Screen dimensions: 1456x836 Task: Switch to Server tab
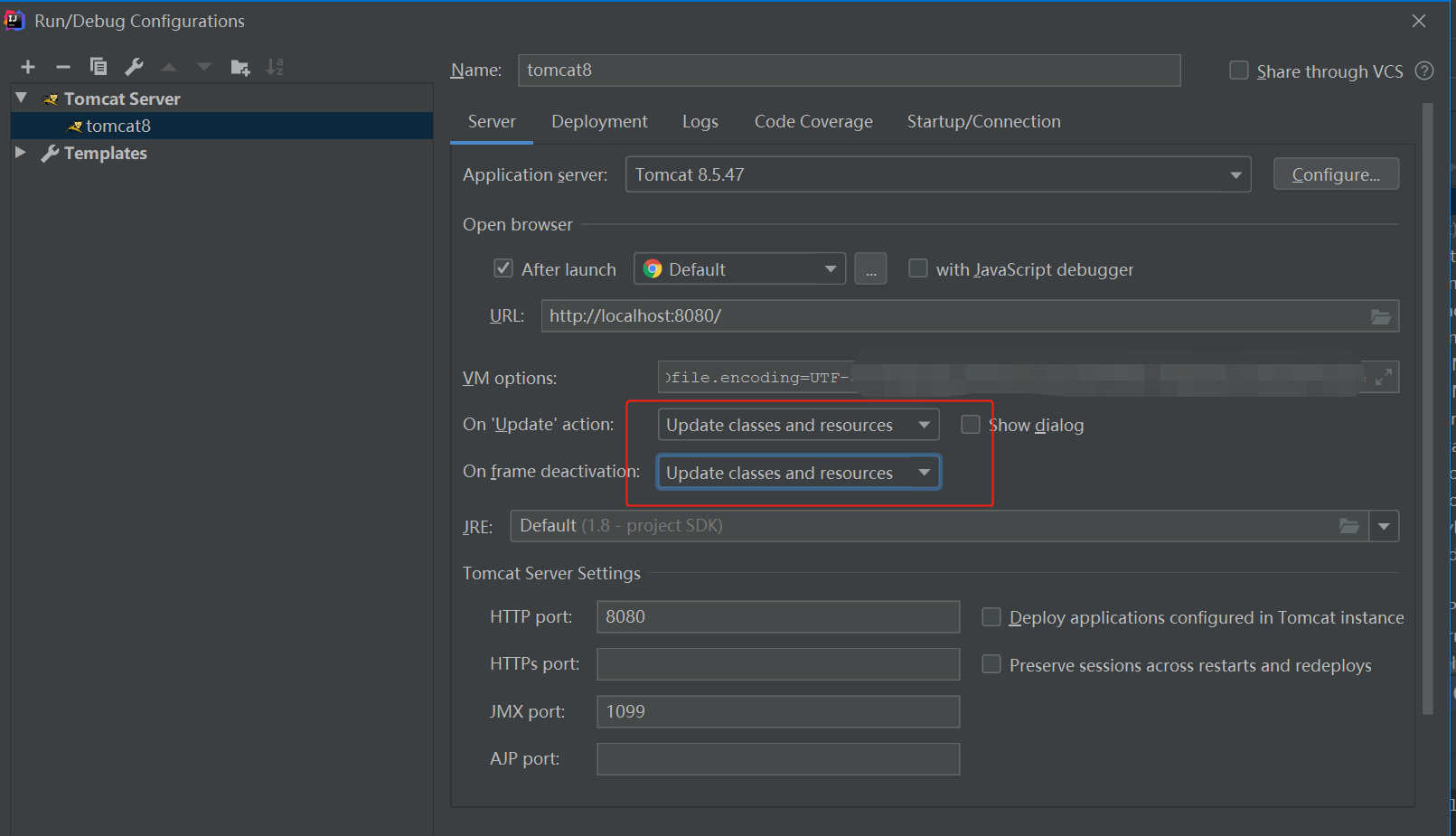(x=492, y=122)
